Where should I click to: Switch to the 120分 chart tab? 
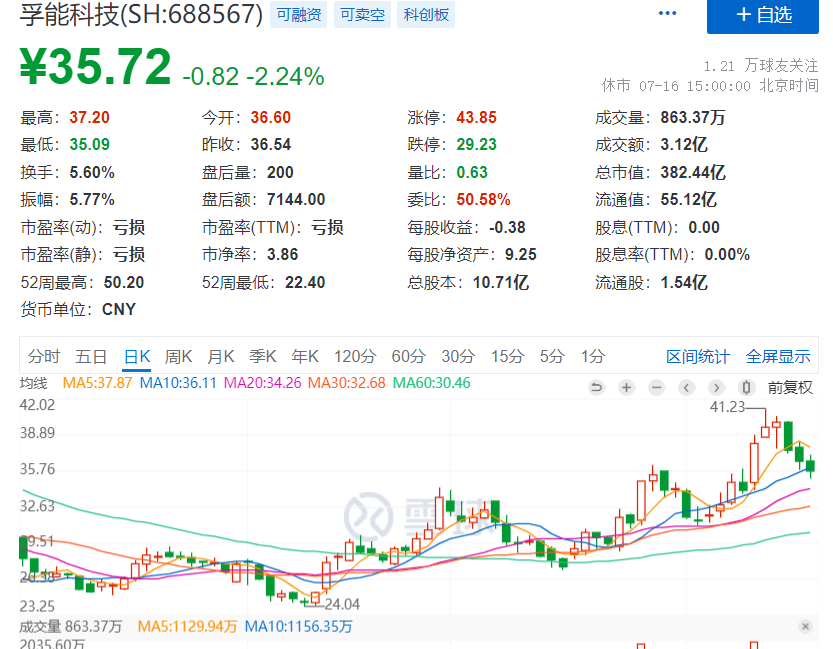tap(355, 356)
